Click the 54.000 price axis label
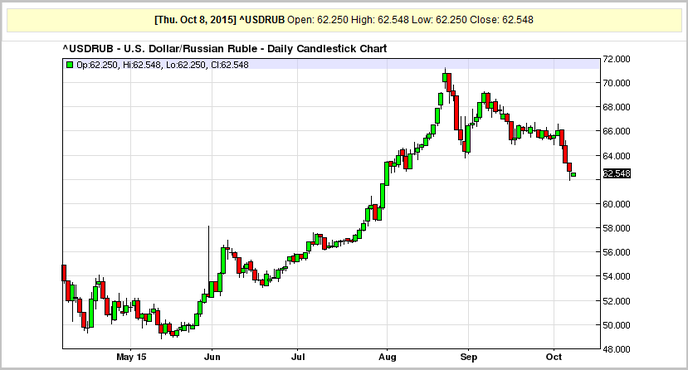The image size is (688, 370). [x=616, y=277]
